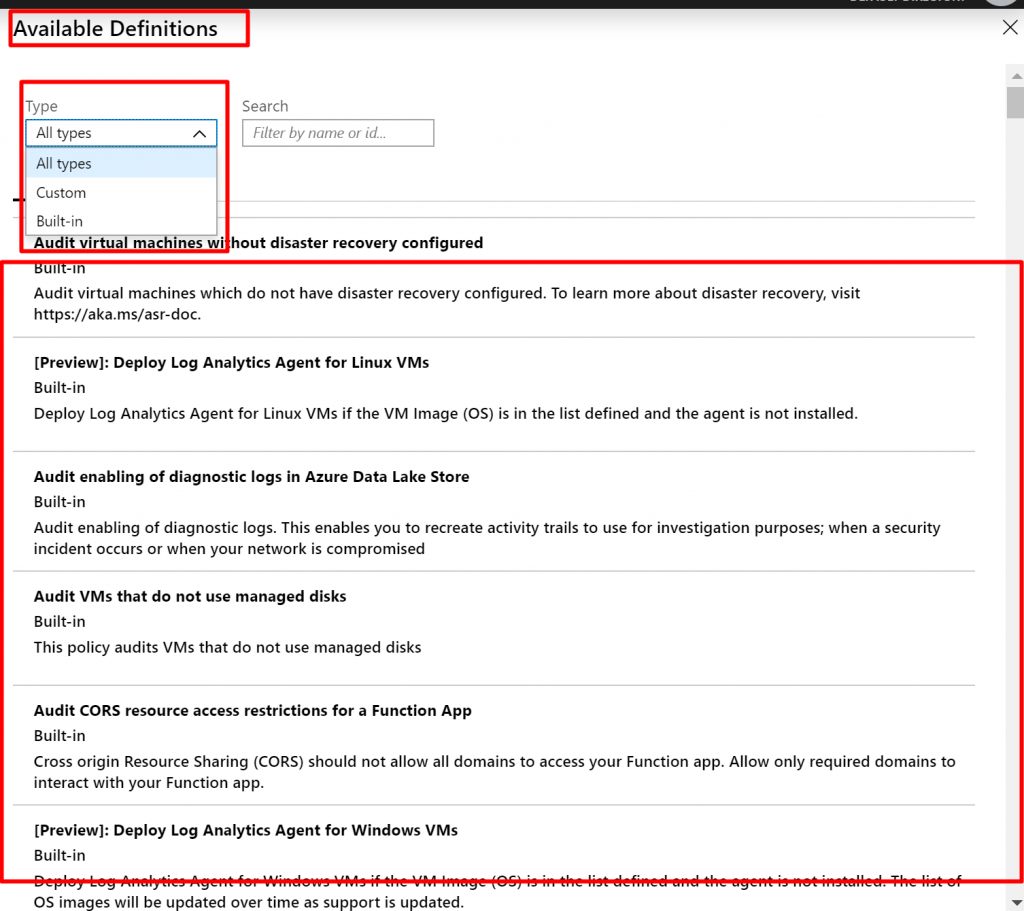Choose the "Custom" type option
The height and width of the screenshot is (911, 1024).
click(61, 193)
